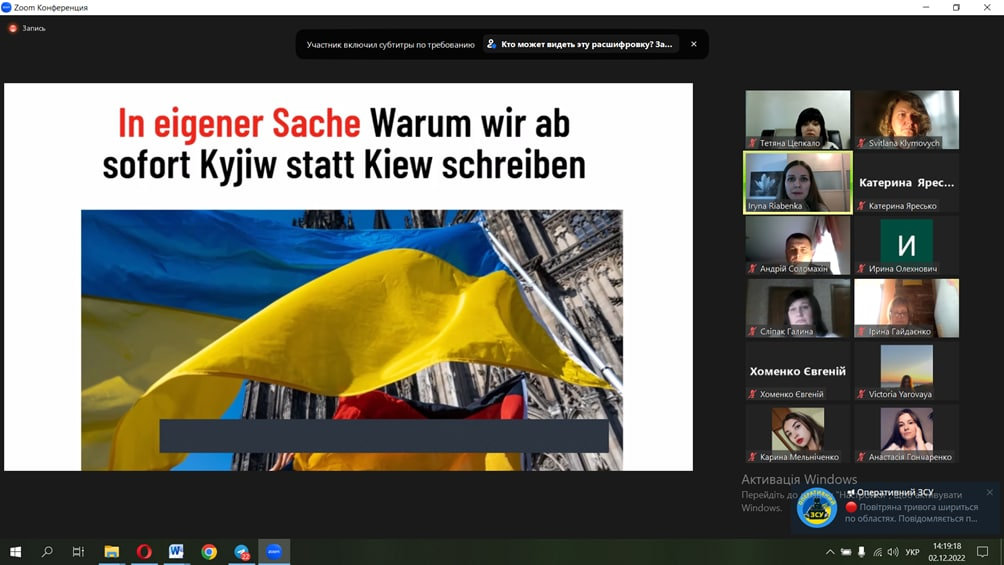Screen dimensions: 1004x565
Task: Switch the УКР keyboard language indicator
Action: [x=912, y=552]
